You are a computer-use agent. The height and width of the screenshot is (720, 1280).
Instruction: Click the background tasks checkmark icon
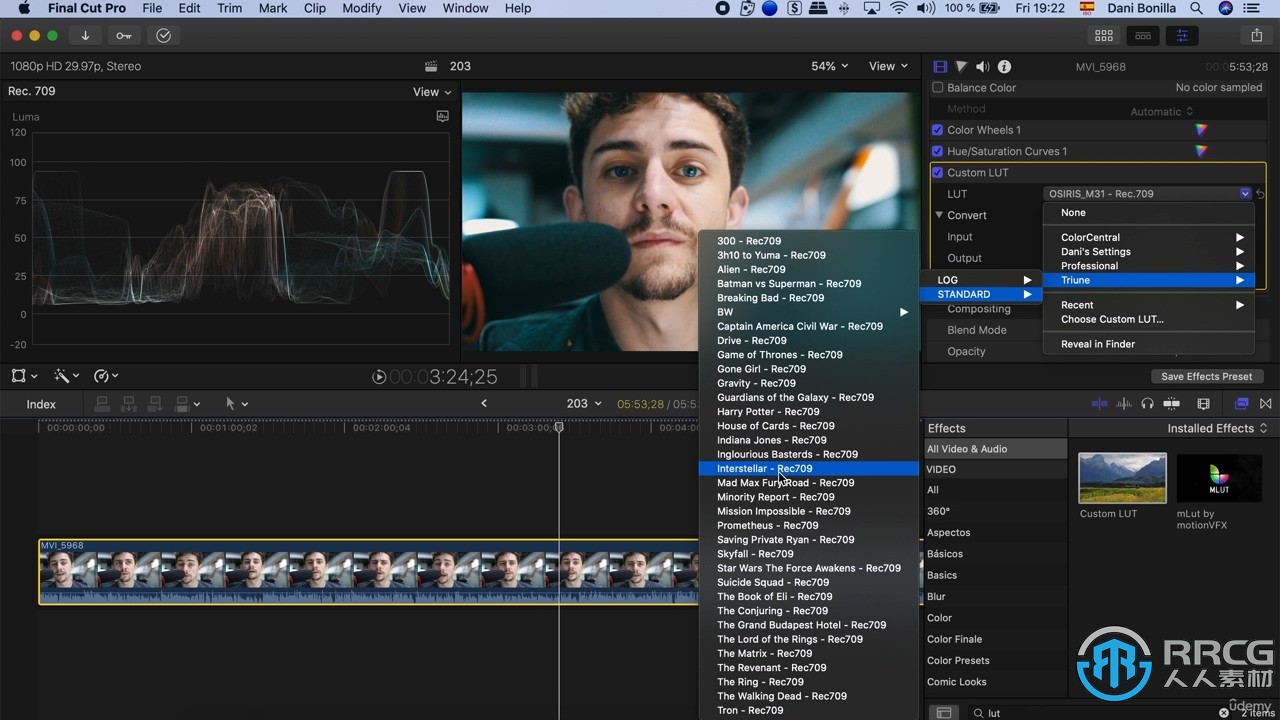point(164,35)
